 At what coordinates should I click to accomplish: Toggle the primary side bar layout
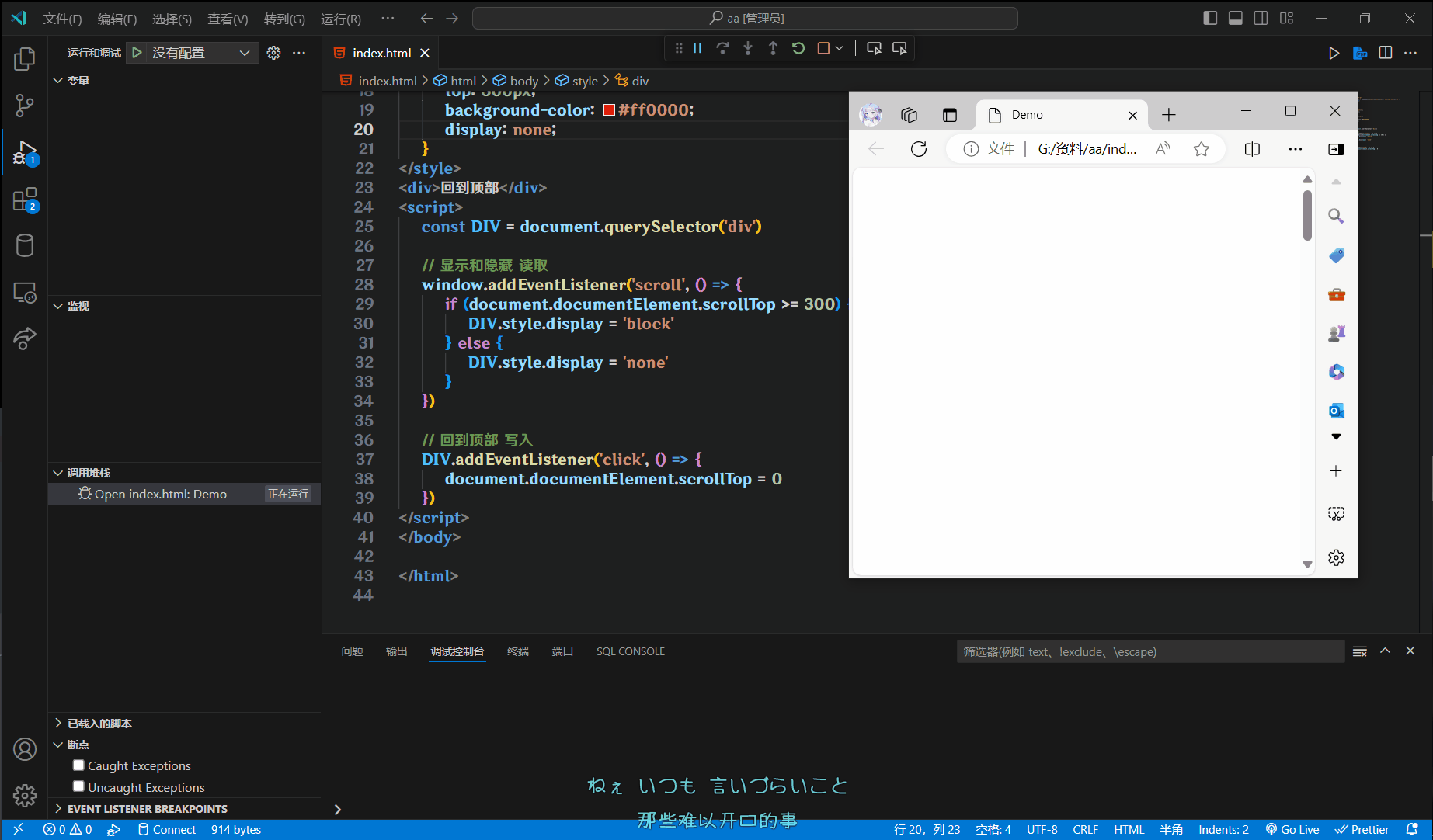tap(1210, 18)
